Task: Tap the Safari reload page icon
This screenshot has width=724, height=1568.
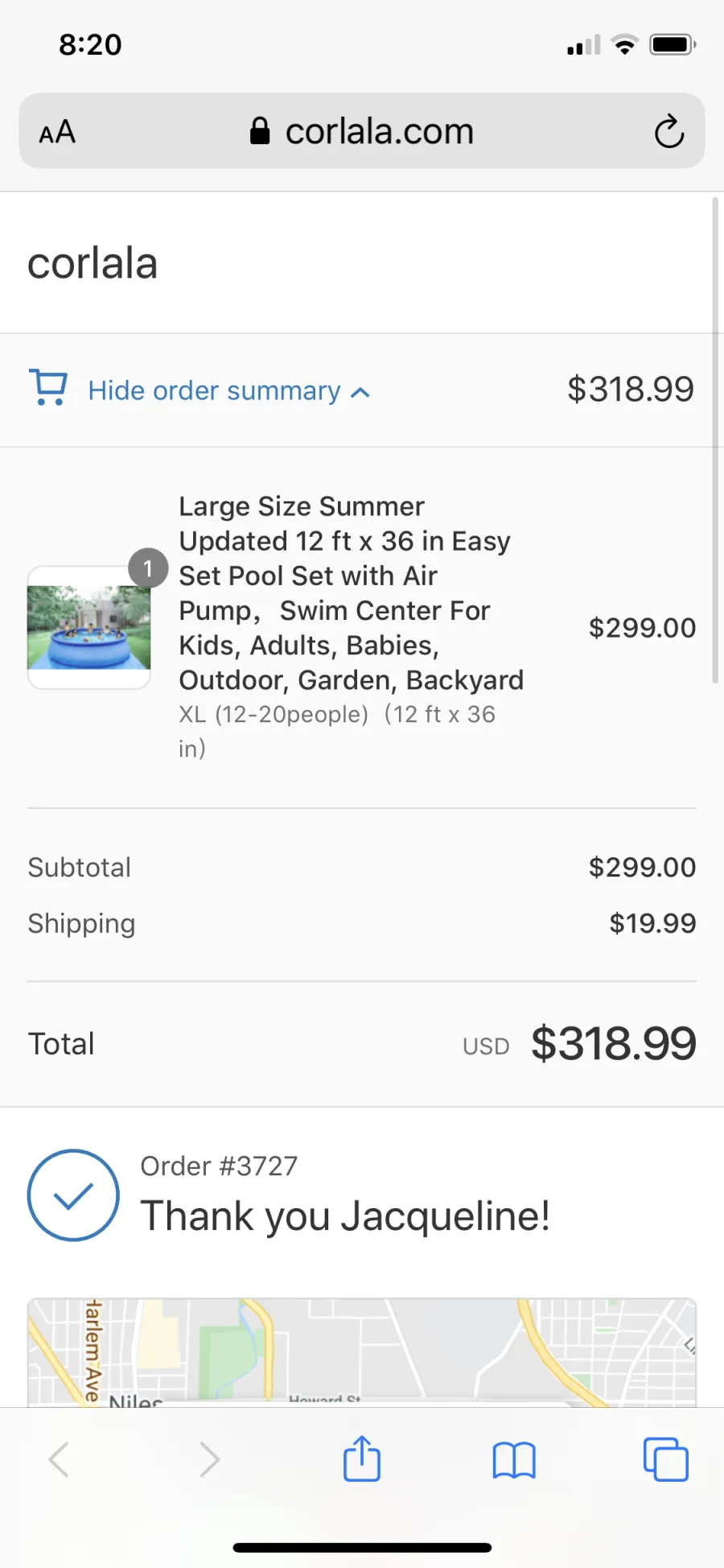Action: coord(668,131)
